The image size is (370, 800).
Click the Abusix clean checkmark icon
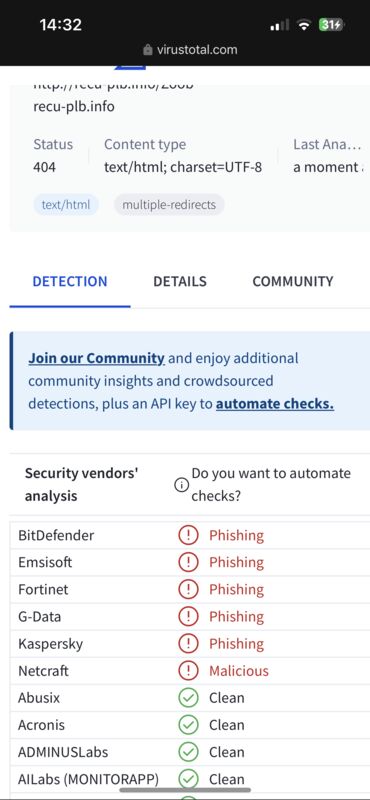pos(188,697)
